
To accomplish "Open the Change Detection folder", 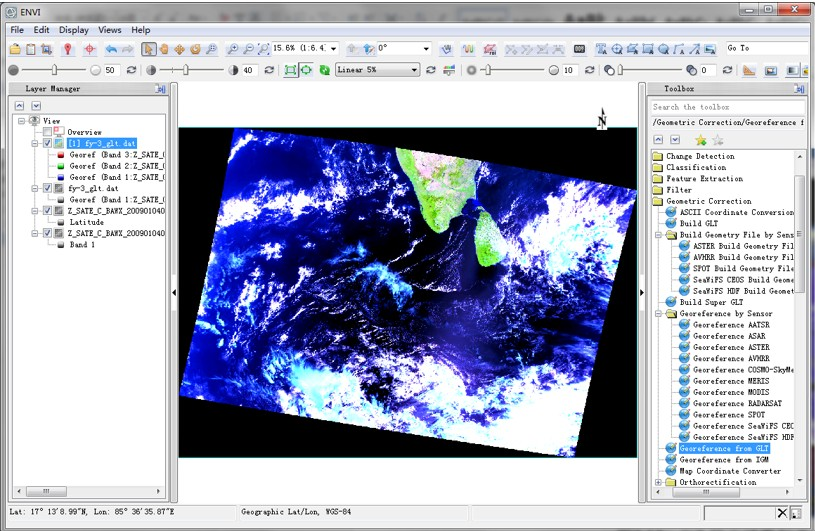I will click(x=700, y=156).
